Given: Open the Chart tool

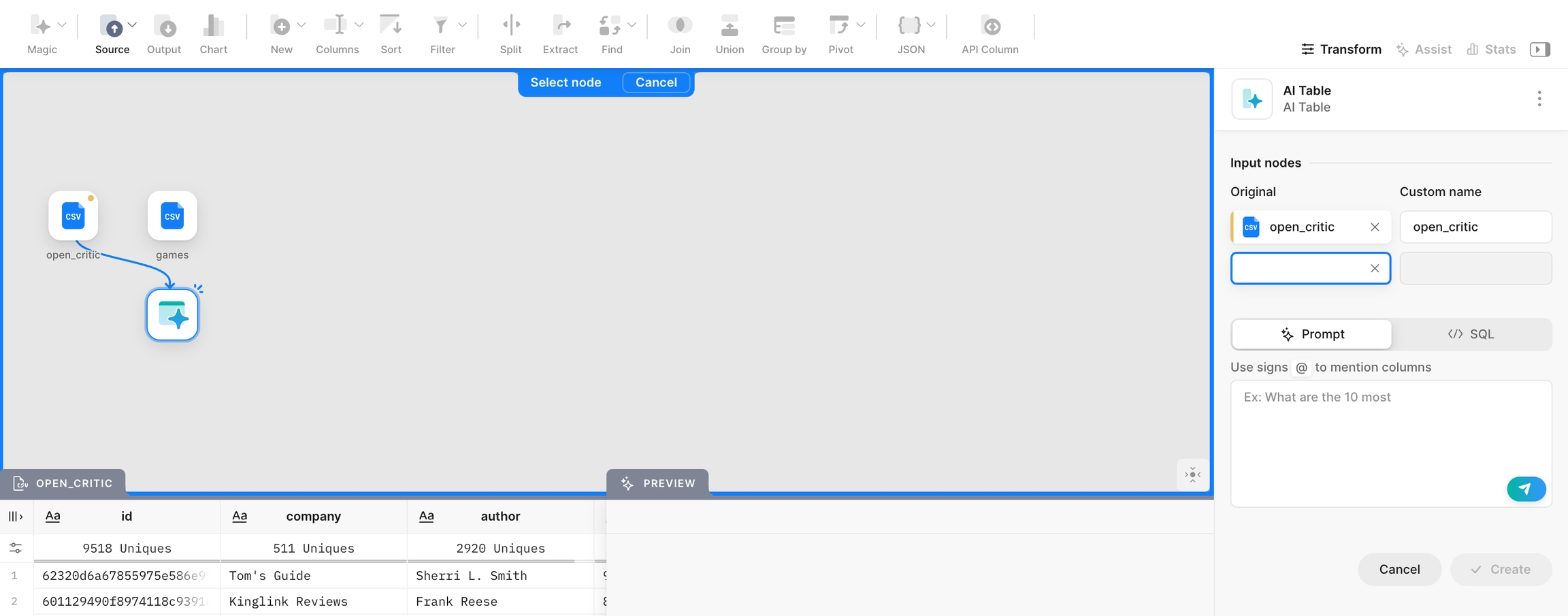Looking at the screenshot, I should tap(213, 27).
